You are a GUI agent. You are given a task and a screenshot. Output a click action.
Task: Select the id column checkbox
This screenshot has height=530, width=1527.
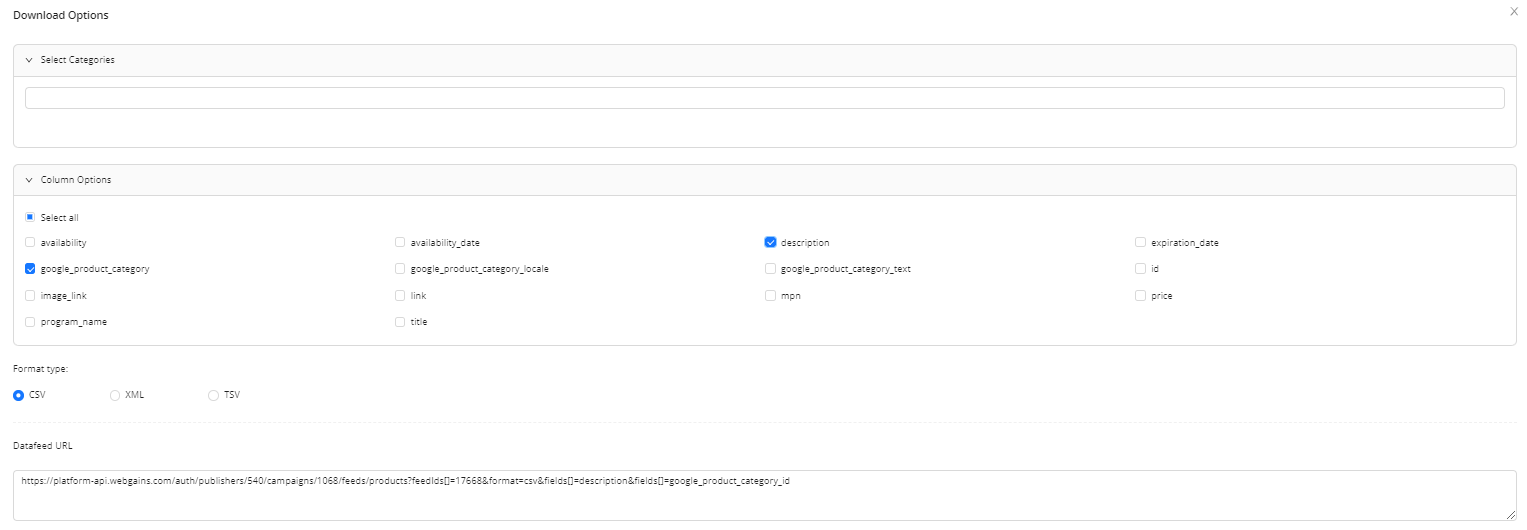click(x=1140, y=269)
